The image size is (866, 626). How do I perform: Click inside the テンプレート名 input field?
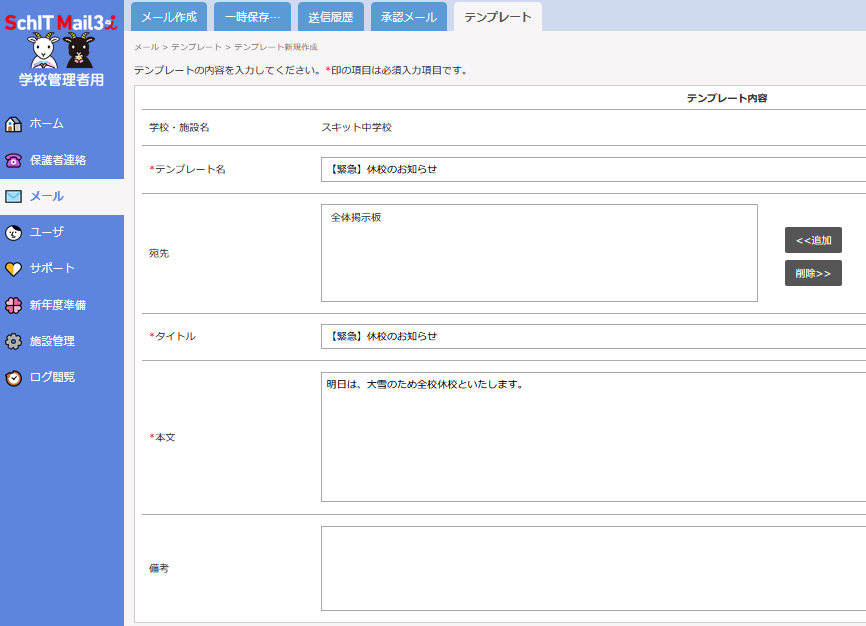[592, 169]
